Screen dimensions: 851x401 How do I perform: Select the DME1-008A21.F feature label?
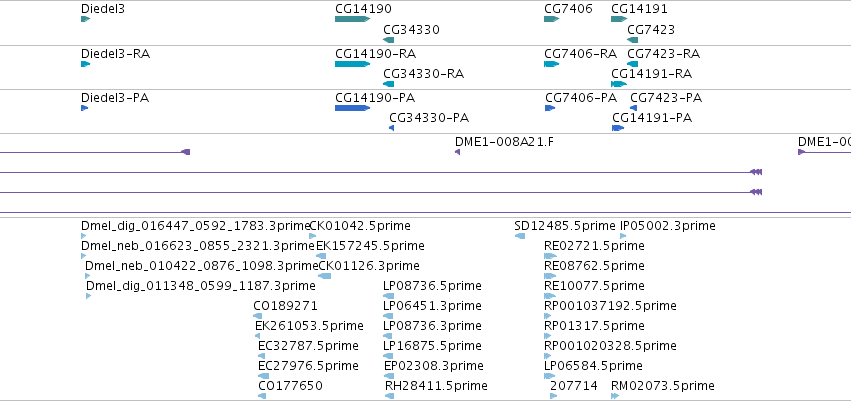click(505, 142)
